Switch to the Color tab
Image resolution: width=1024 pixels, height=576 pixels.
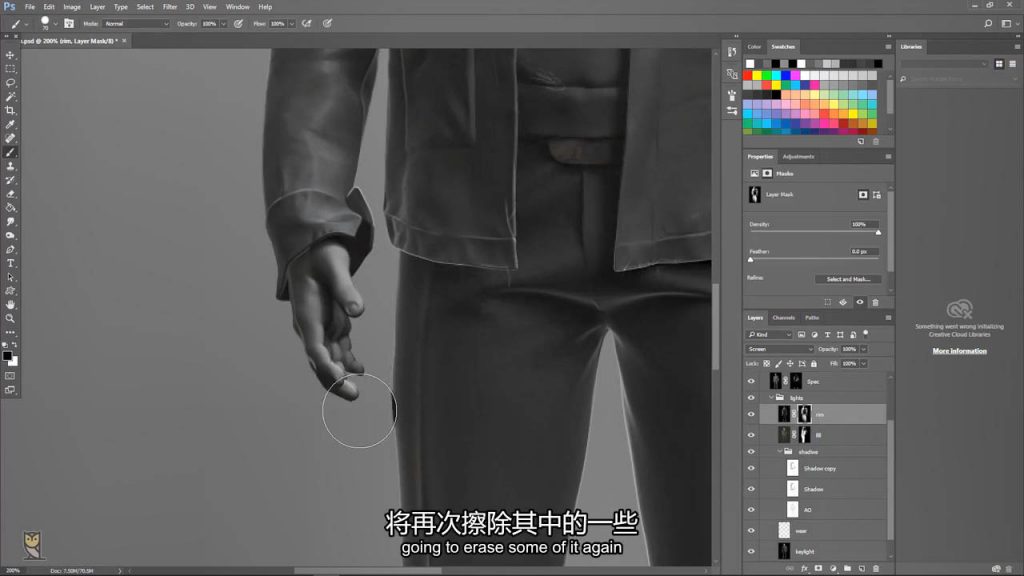[754, 47]
